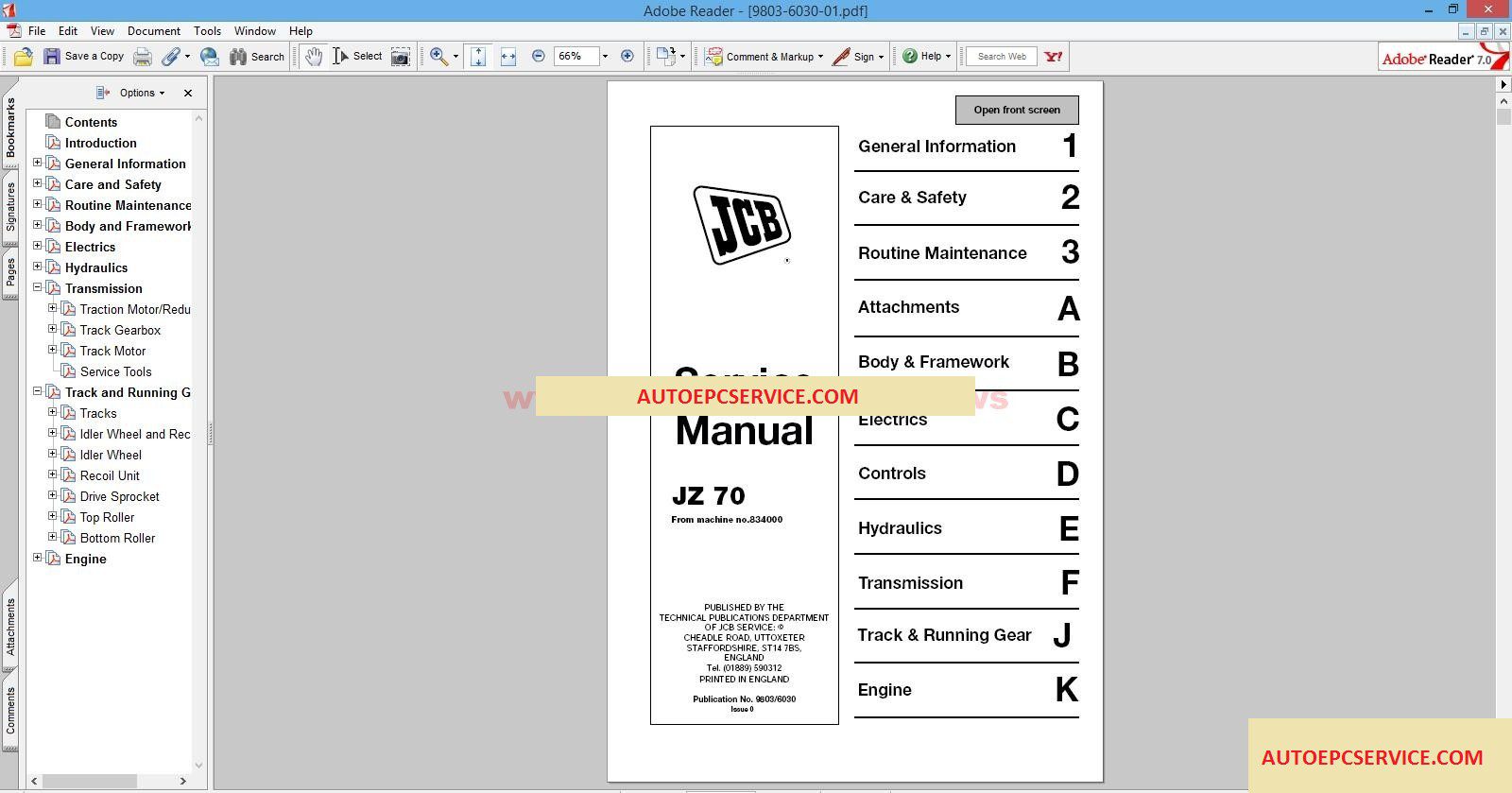Expand the Track Gearbox bookmark
This screenshot has width=1512, height=793.
pos(53,329)
